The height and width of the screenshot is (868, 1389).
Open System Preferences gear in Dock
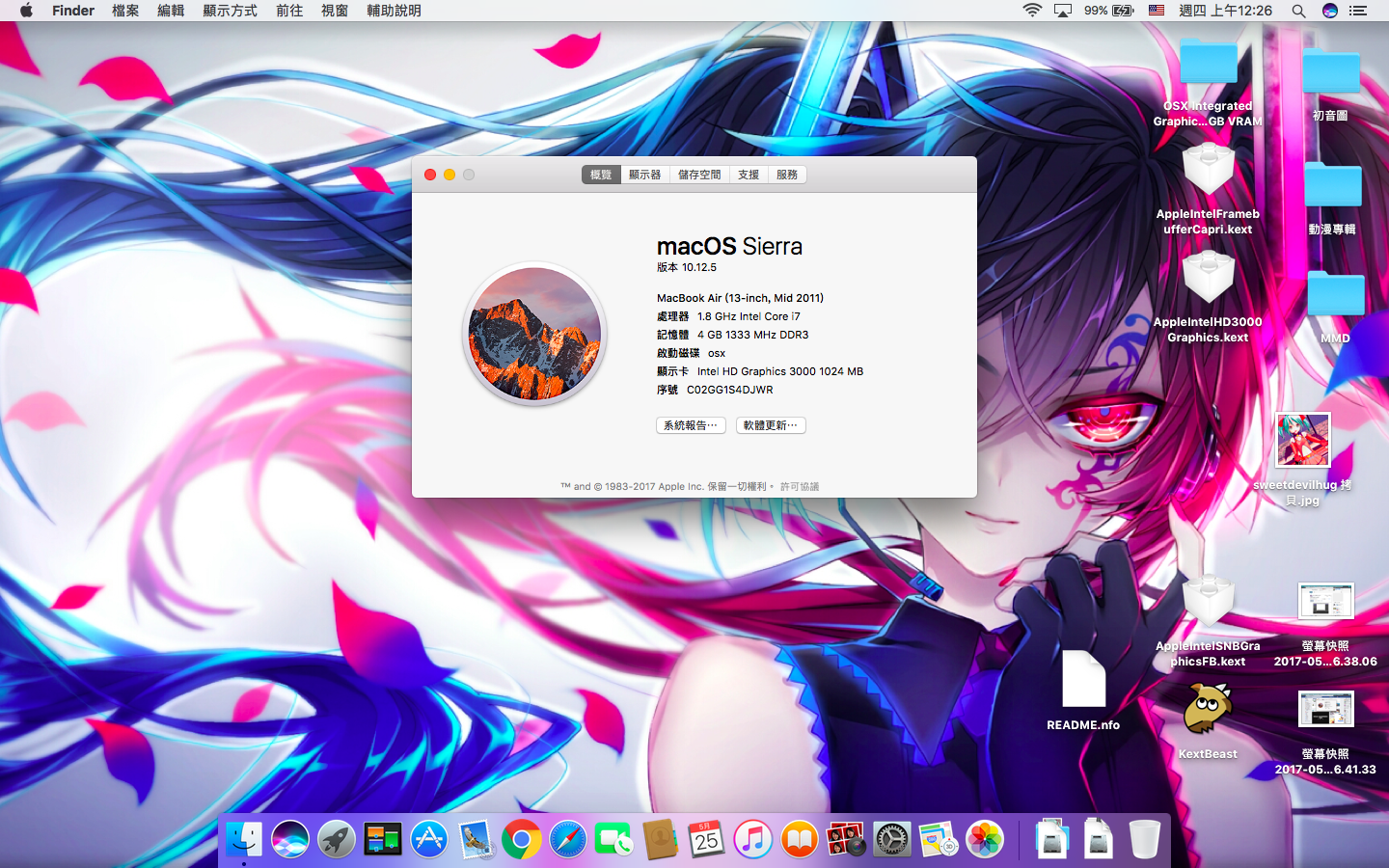point(892,839)
